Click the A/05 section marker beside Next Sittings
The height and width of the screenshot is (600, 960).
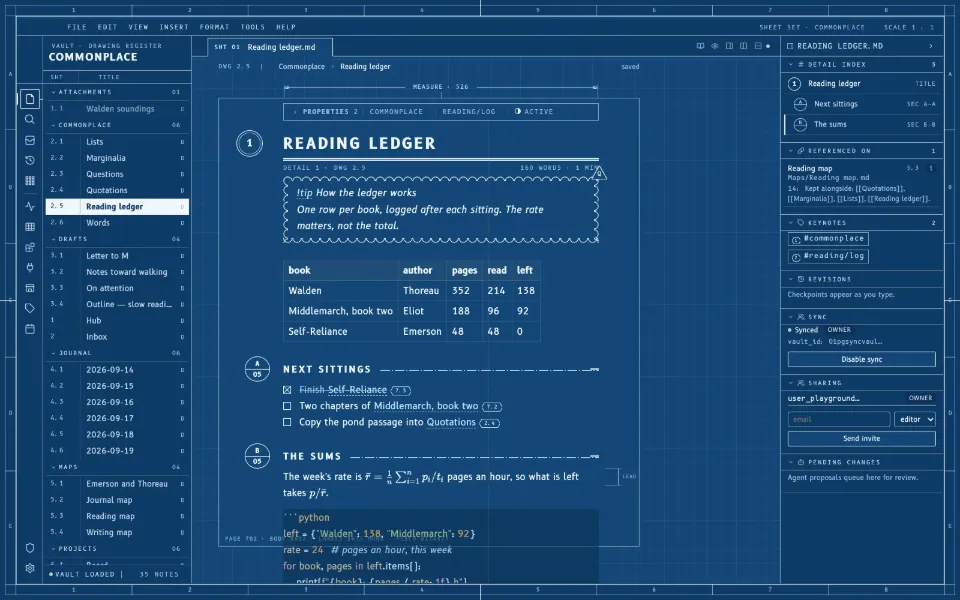(257, 369)
